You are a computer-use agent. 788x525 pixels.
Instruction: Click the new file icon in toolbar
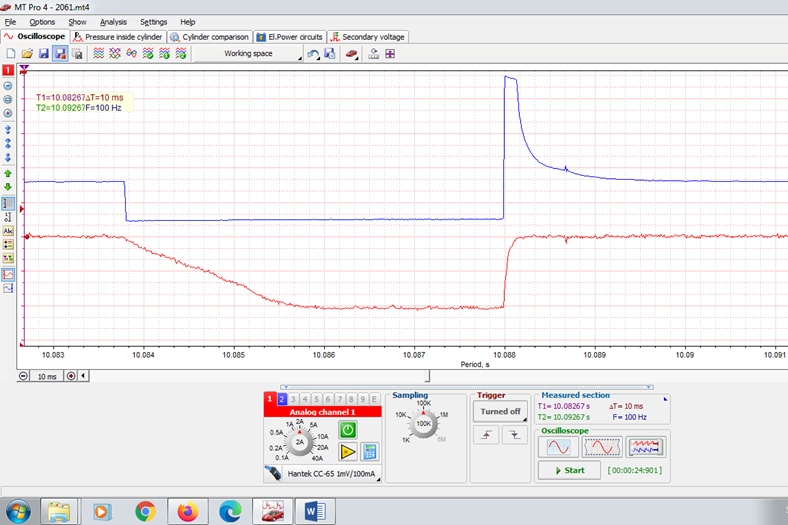click(x=10, y=54)
